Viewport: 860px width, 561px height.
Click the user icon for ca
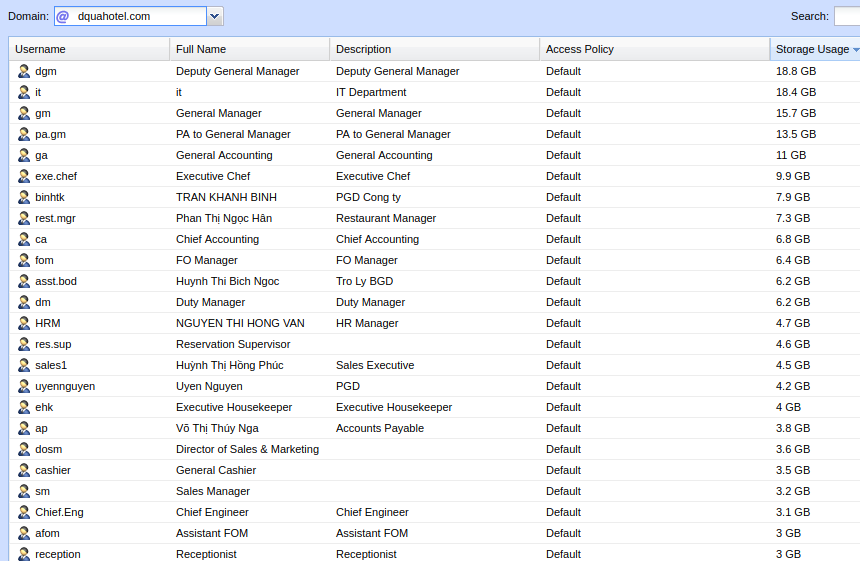tap(24, 239)
